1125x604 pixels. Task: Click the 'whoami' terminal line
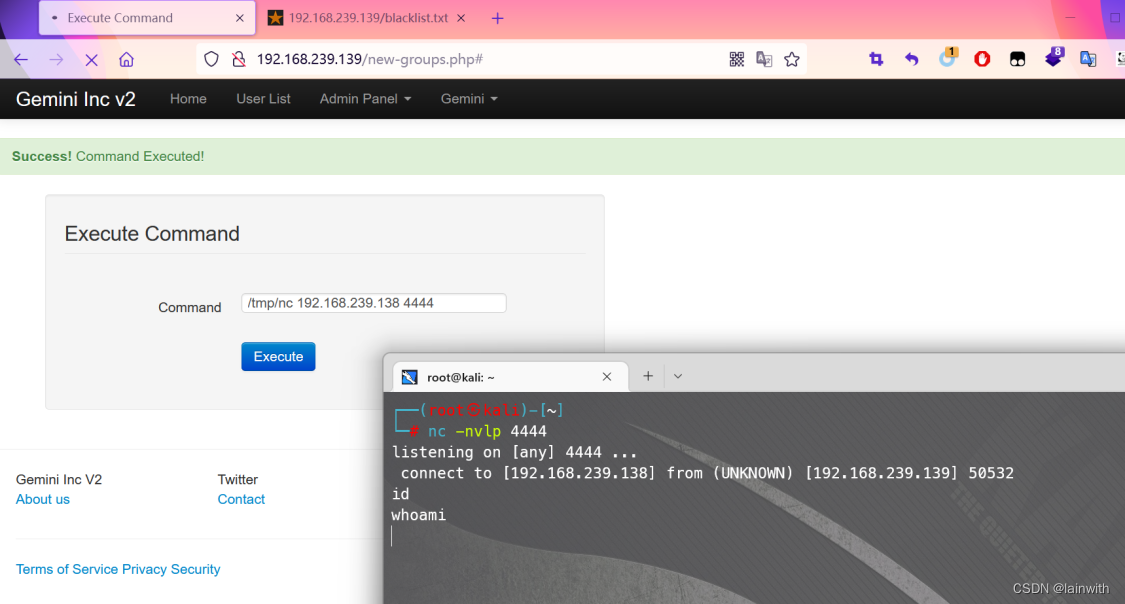(x=418, y=515)
